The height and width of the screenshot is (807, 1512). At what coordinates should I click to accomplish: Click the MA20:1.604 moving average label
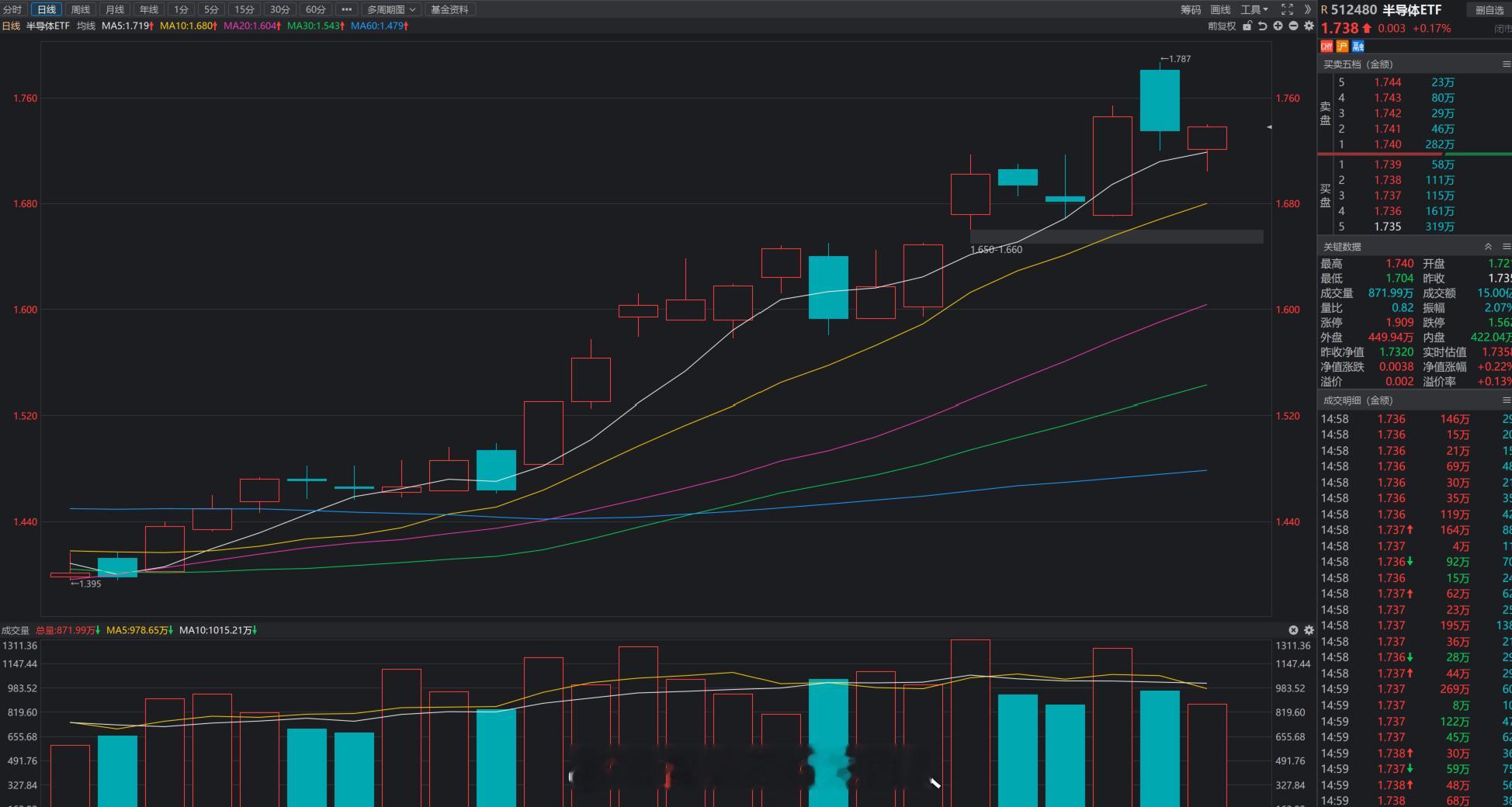pyautogui.click(x=252, y=26)
